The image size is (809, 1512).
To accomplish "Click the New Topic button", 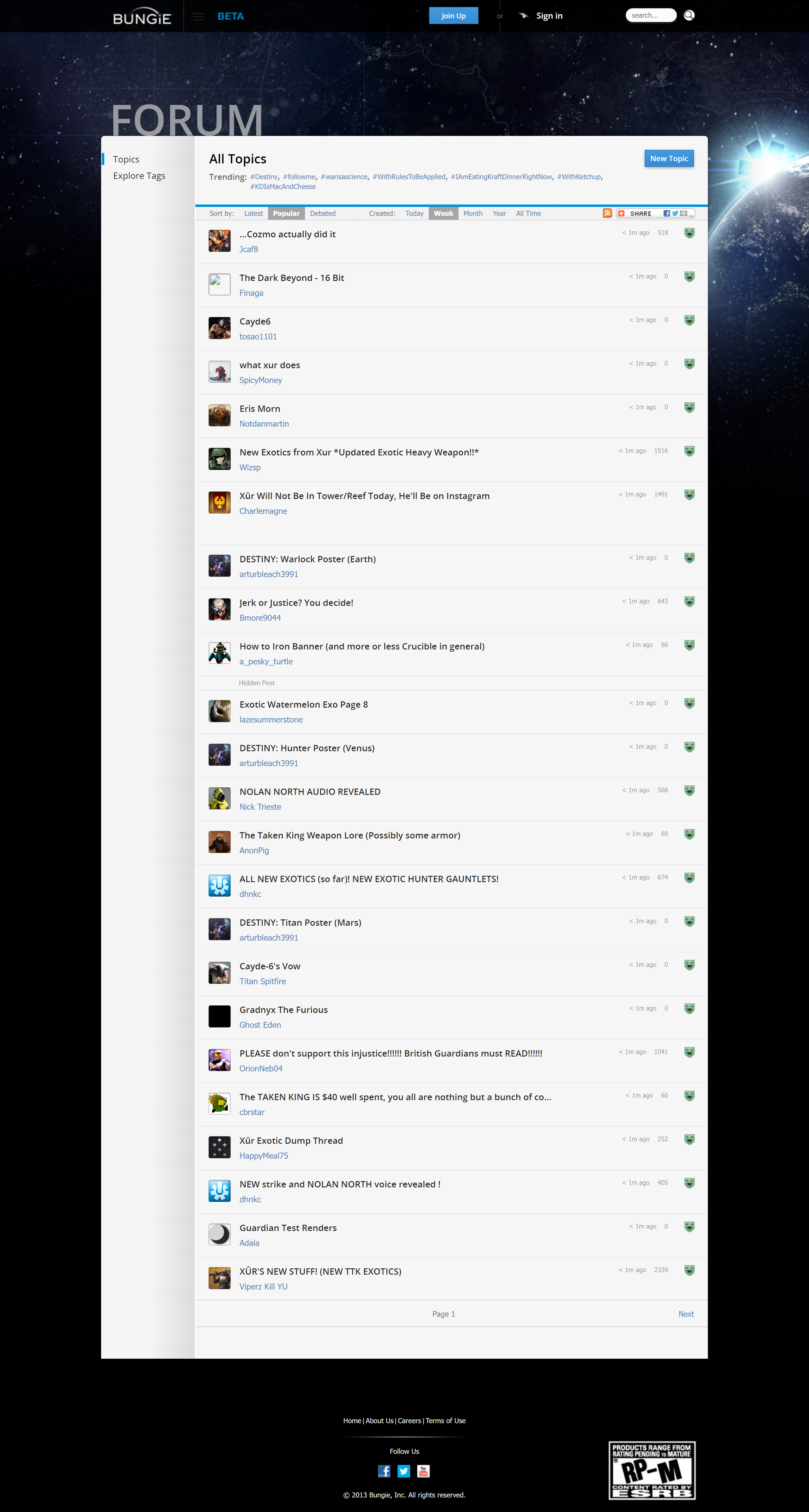I will 669,158.
